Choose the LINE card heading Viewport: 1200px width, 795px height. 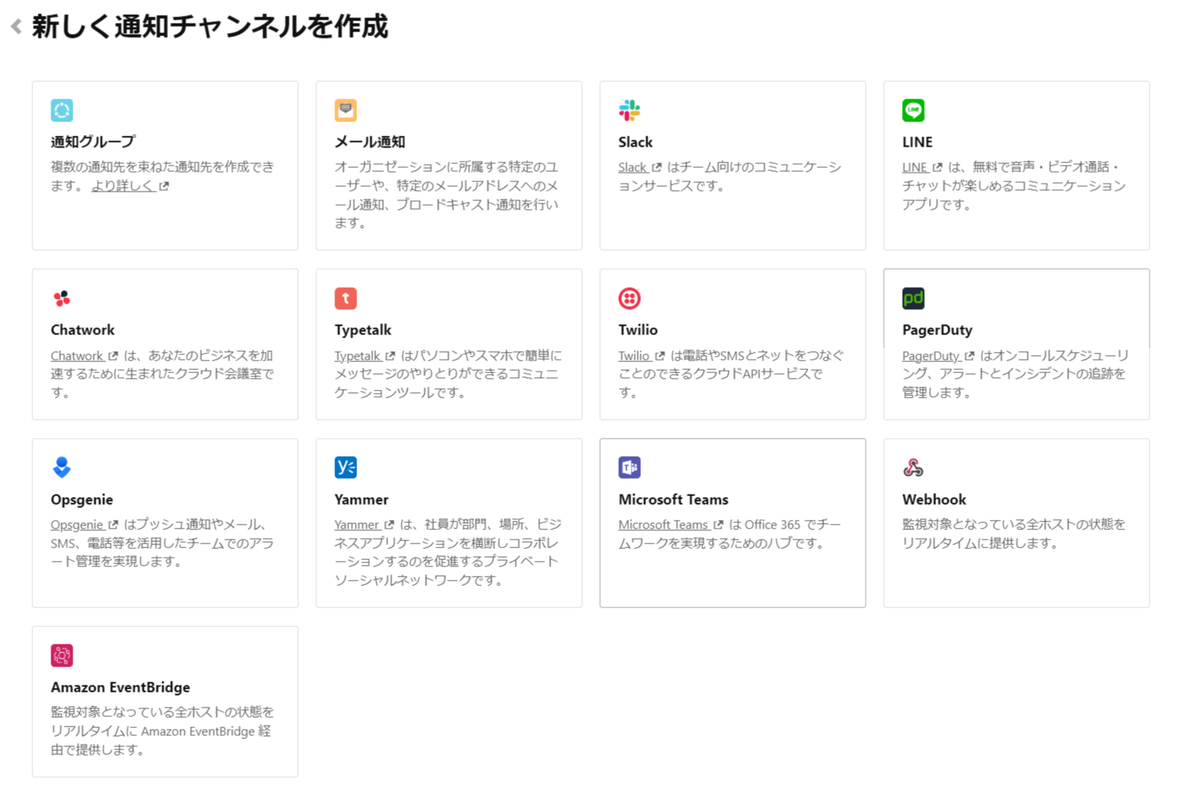(917, 142)
